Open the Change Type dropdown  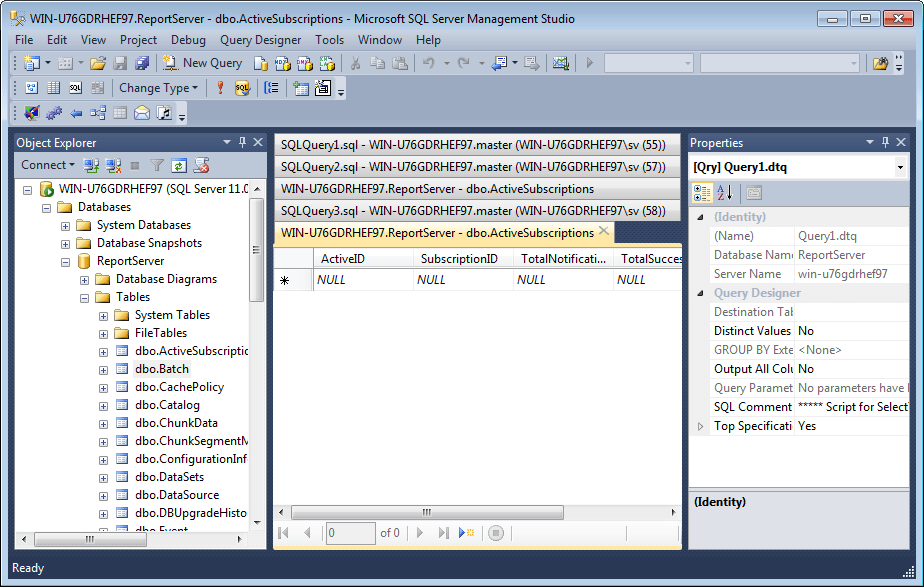158,89
